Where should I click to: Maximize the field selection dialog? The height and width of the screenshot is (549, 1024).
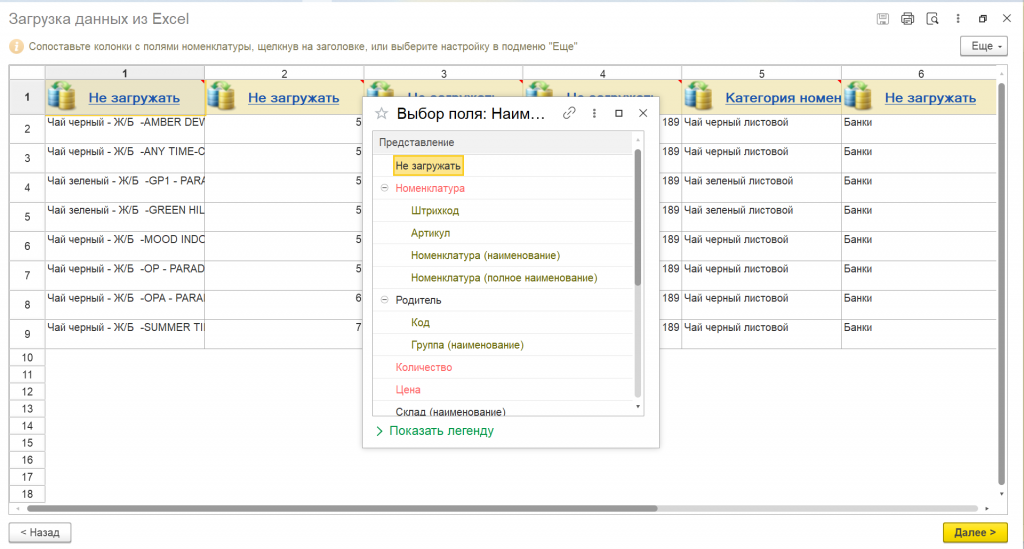point(618,113)
